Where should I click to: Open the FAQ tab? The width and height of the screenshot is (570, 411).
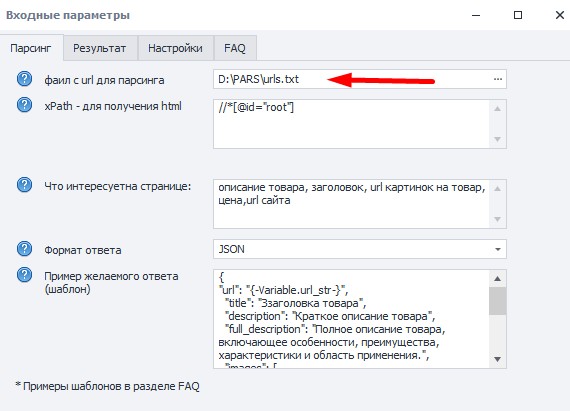(x=235, y=48)
